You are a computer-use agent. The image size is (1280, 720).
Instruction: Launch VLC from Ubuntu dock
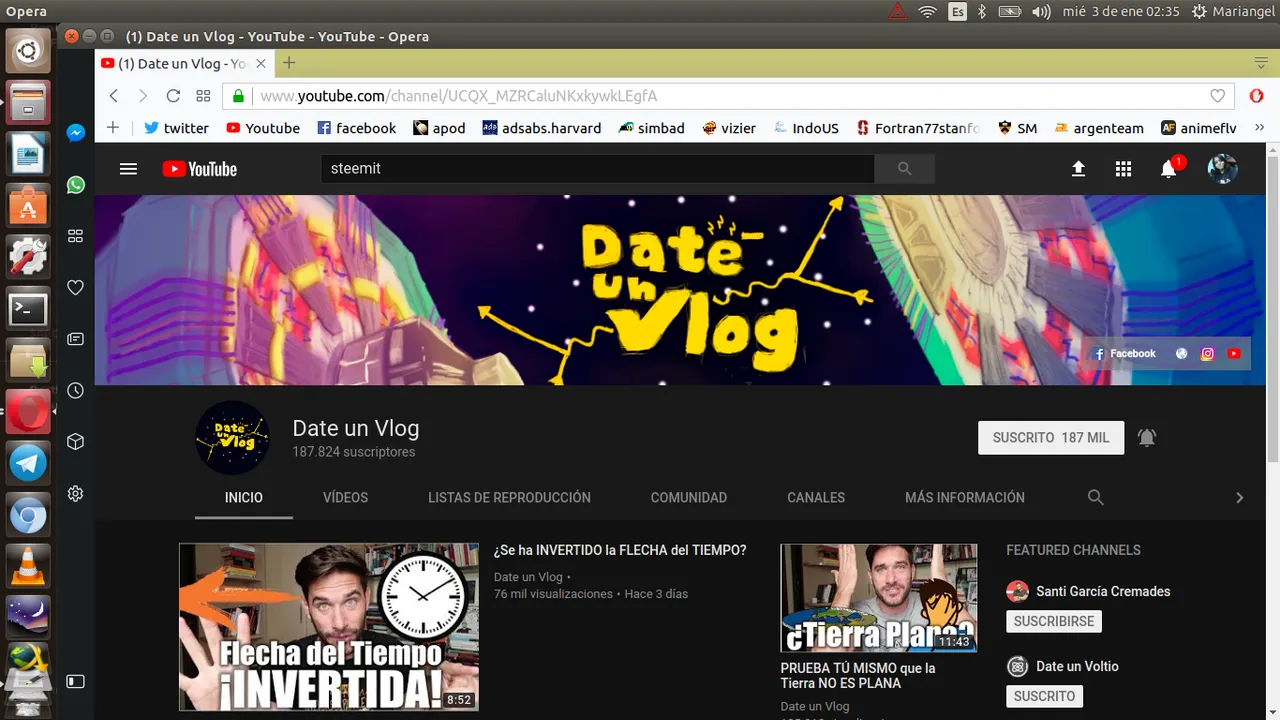tap(28, 567)
